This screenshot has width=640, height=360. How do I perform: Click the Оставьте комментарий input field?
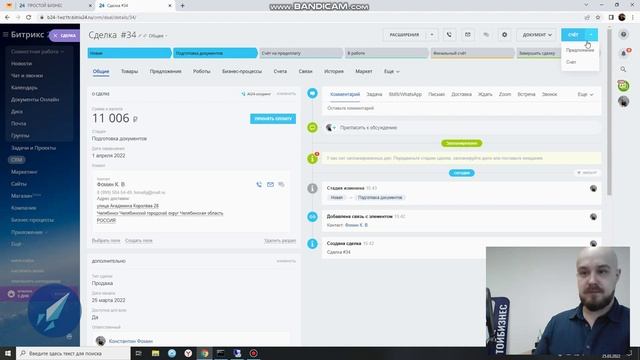click(x=462, y=109)
